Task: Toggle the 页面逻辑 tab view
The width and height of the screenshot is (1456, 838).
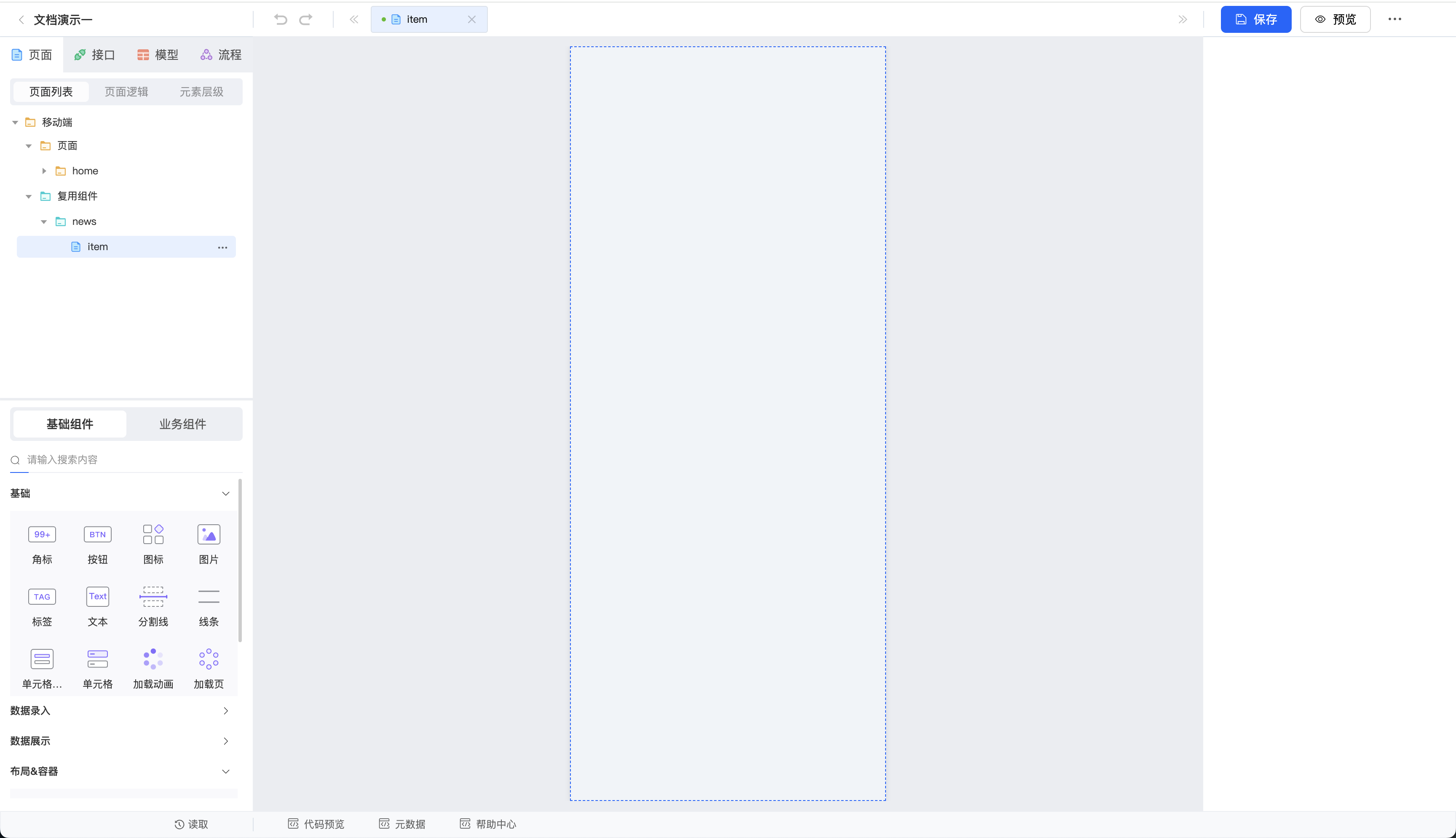Action: 126,91
